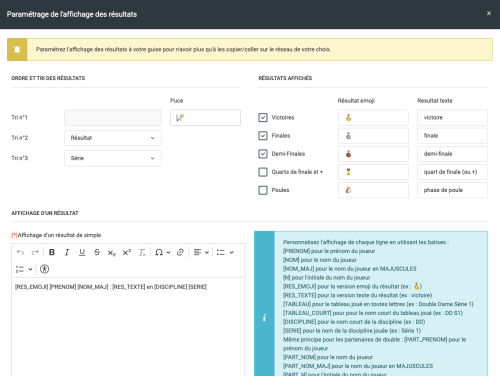Click the disabled Tri n°1 field
This screenshot has height=376, width=500.
113,118
